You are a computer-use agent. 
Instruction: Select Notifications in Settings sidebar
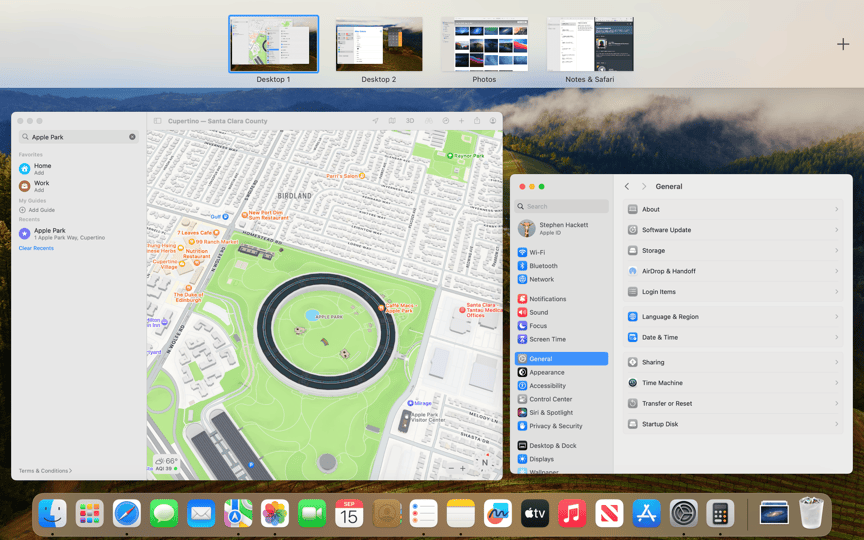[561, 299]
